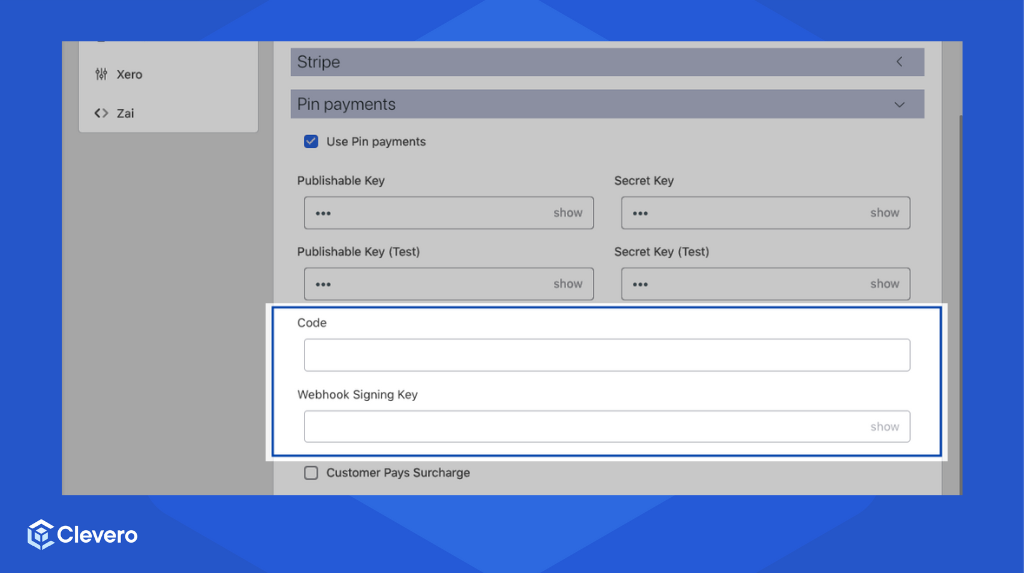Uncheck the Use Pin payments checkbox
The width and height of the screenshot is (1024, 573).
tap(311, 142)
